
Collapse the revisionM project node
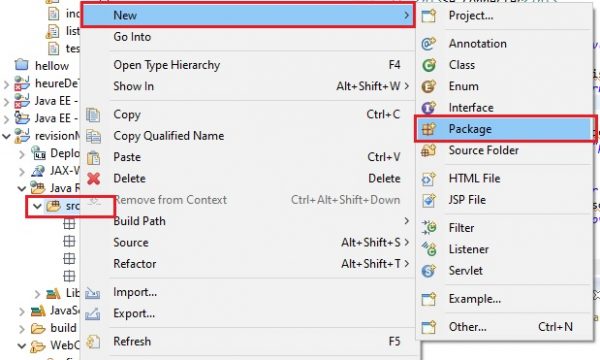(7, 135)
